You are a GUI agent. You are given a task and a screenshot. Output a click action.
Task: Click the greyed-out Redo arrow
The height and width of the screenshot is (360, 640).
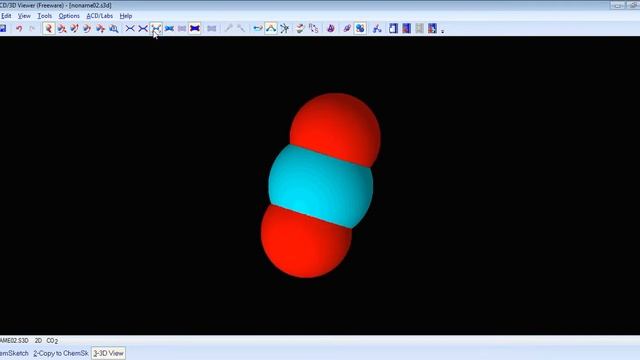(x=32, y=28)
